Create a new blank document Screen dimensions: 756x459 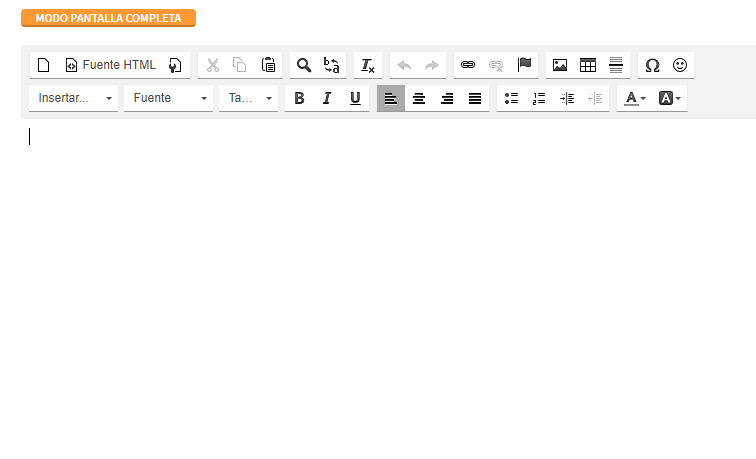tap(43, 65)
